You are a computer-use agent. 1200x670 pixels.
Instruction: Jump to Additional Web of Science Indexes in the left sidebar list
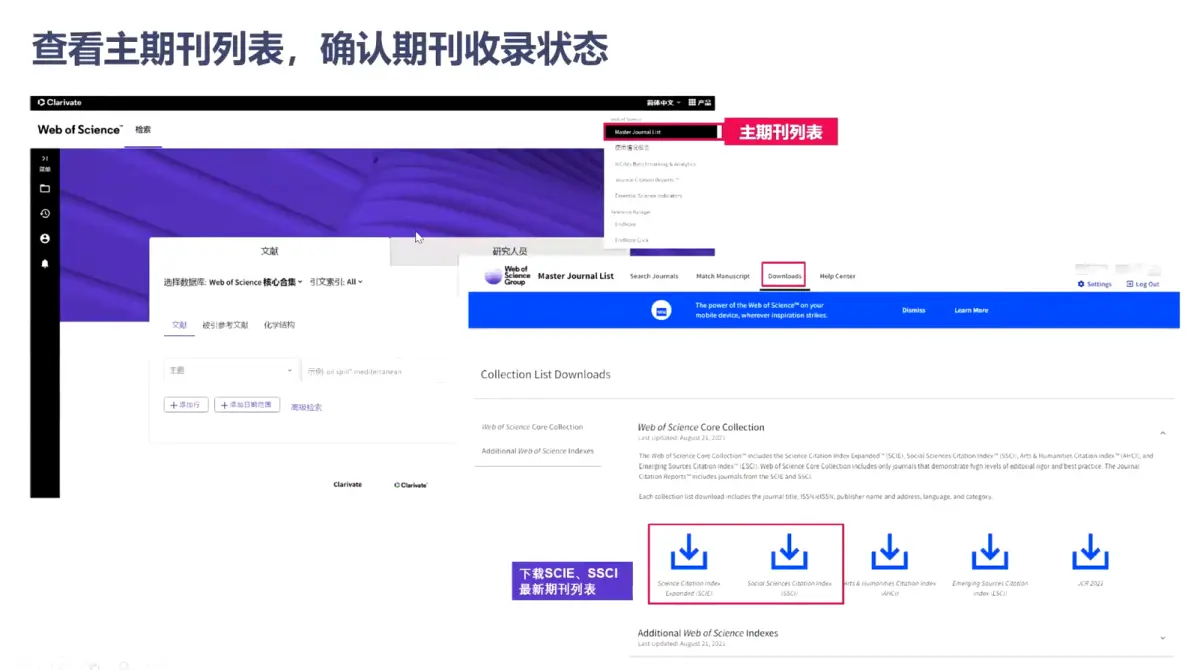[538, 451]
